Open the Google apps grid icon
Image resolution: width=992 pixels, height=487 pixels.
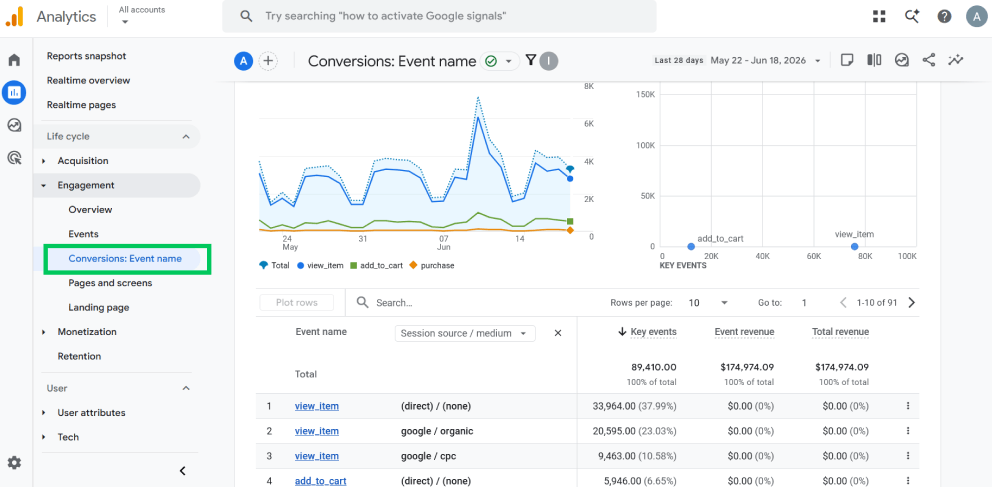[x=879, y=16]
